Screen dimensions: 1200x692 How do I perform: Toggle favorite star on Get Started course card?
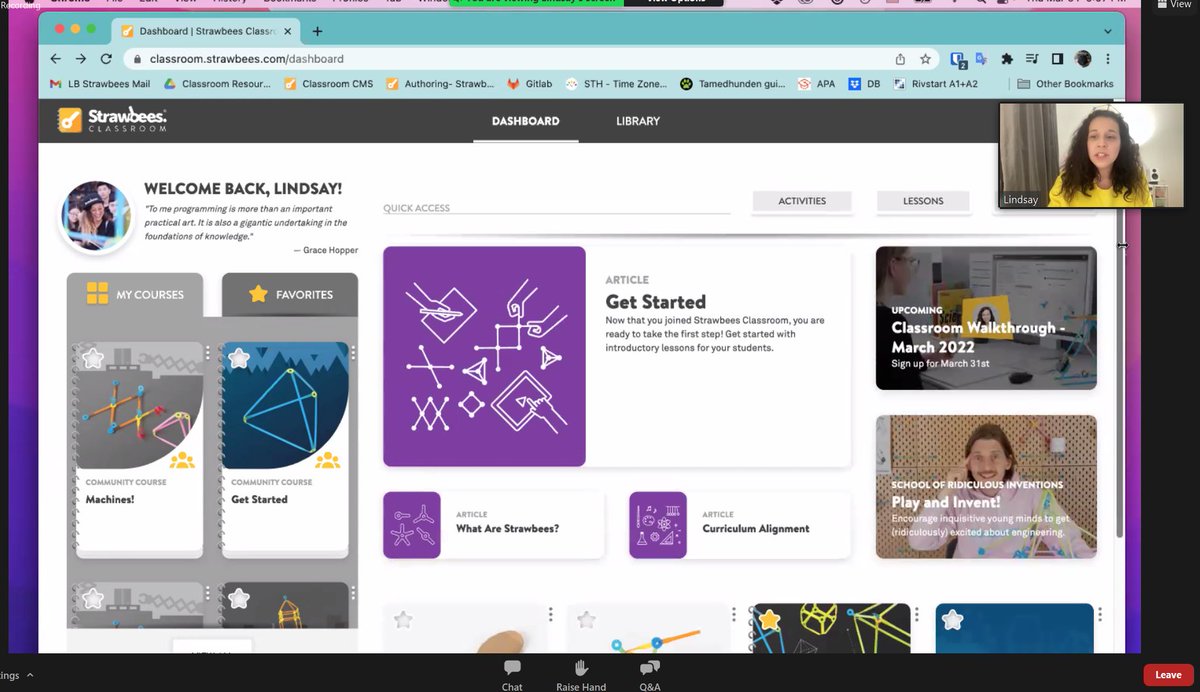click(239, 358)
